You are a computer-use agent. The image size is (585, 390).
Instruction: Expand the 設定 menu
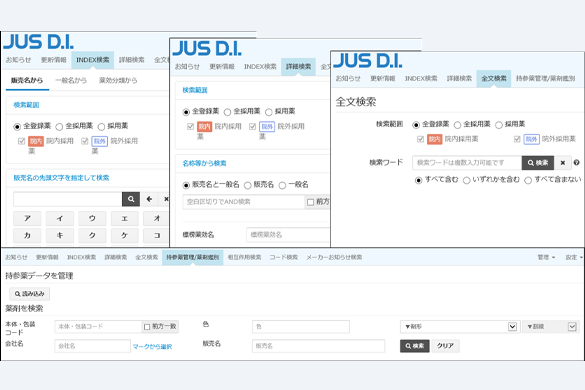coord(574,257)
